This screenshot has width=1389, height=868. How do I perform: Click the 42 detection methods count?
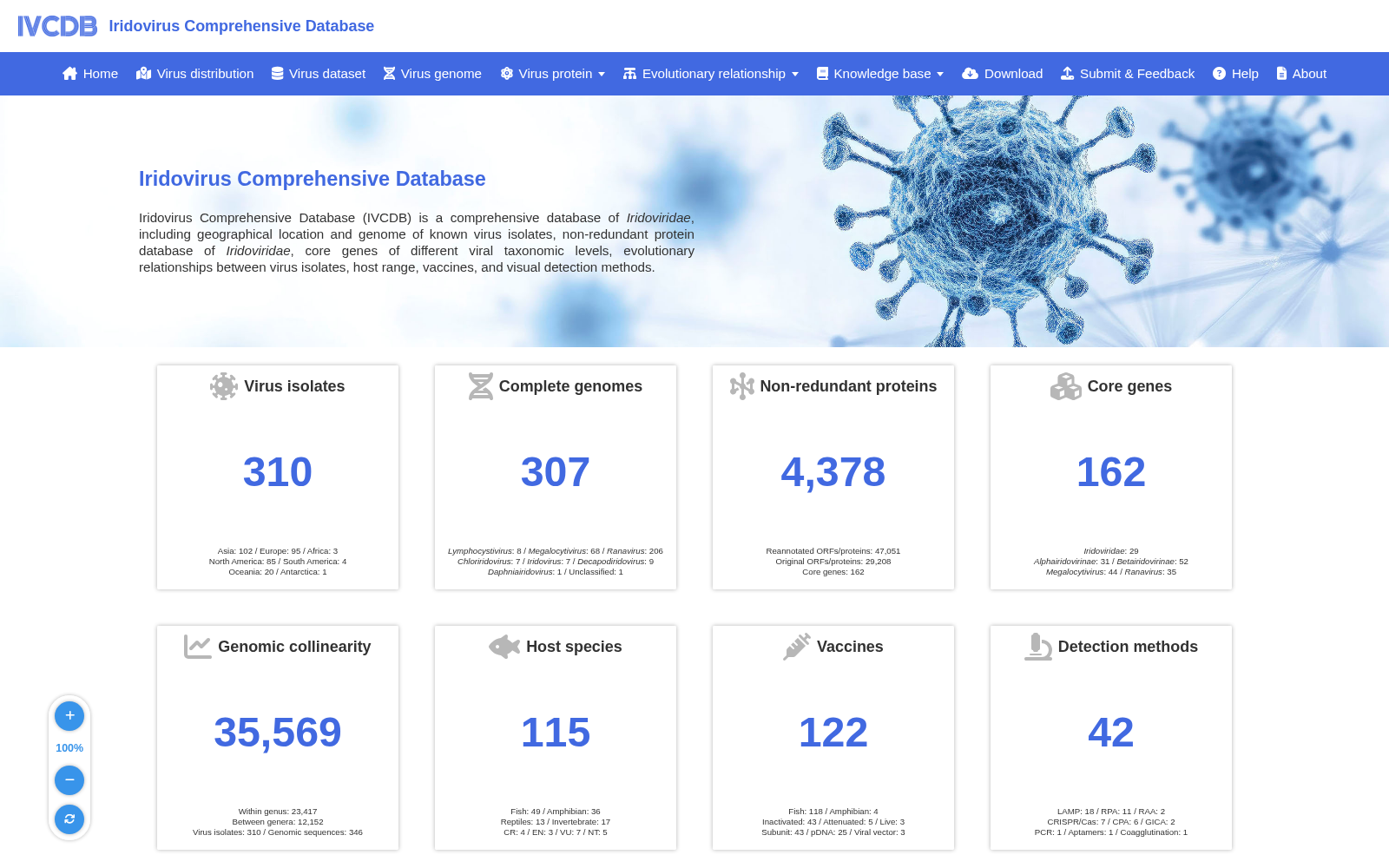point(1111,733)
